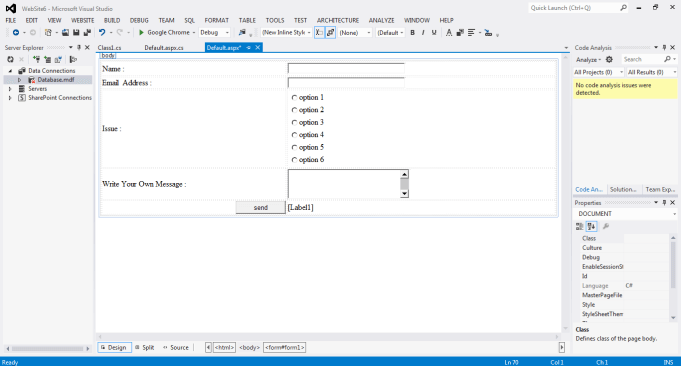Screen dimensions: 681x366
Task: Select the option 6 radio button
Action: [294, 160]
